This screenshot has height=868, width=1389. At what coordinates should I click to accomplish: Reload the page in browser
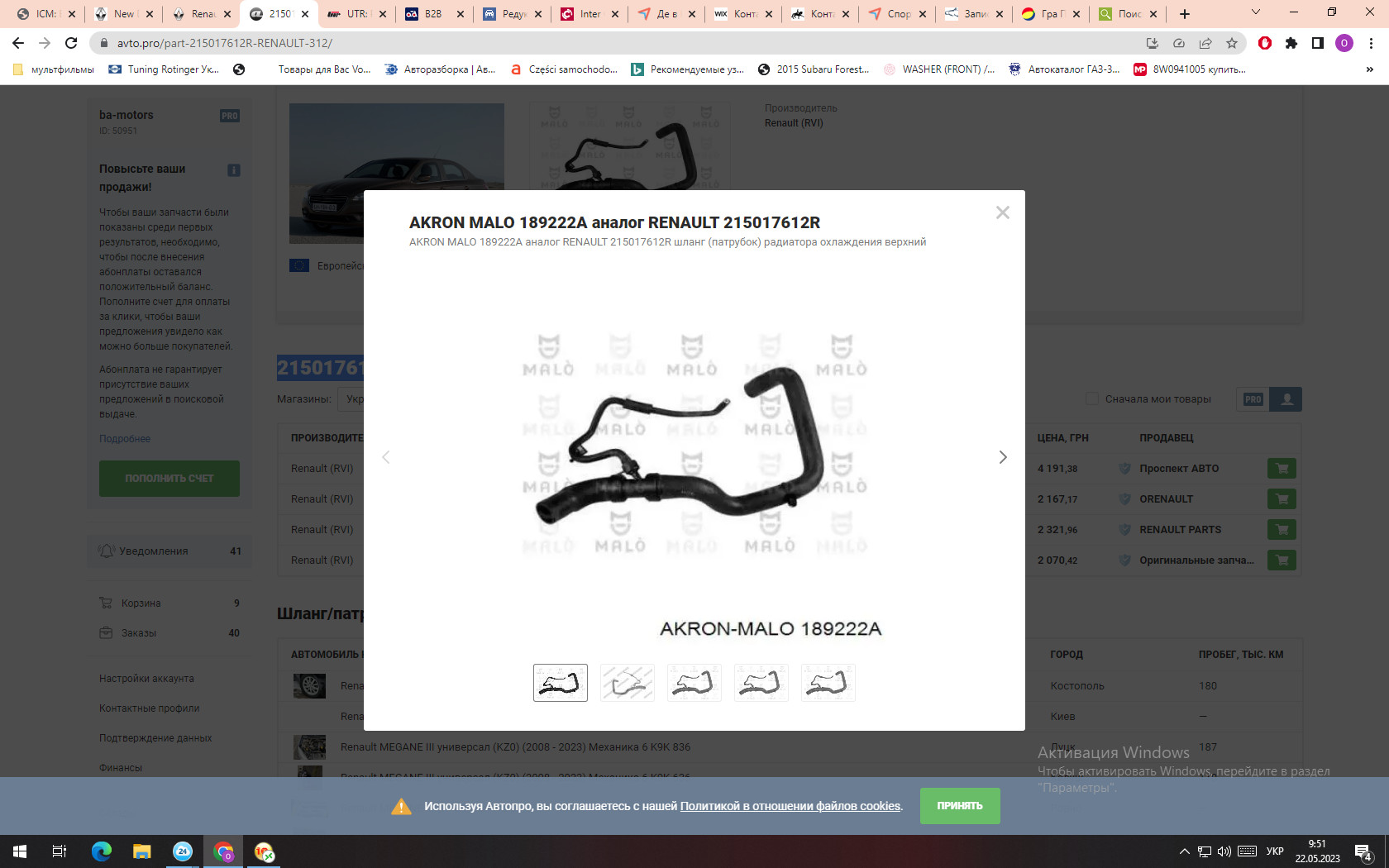[71, 43]
